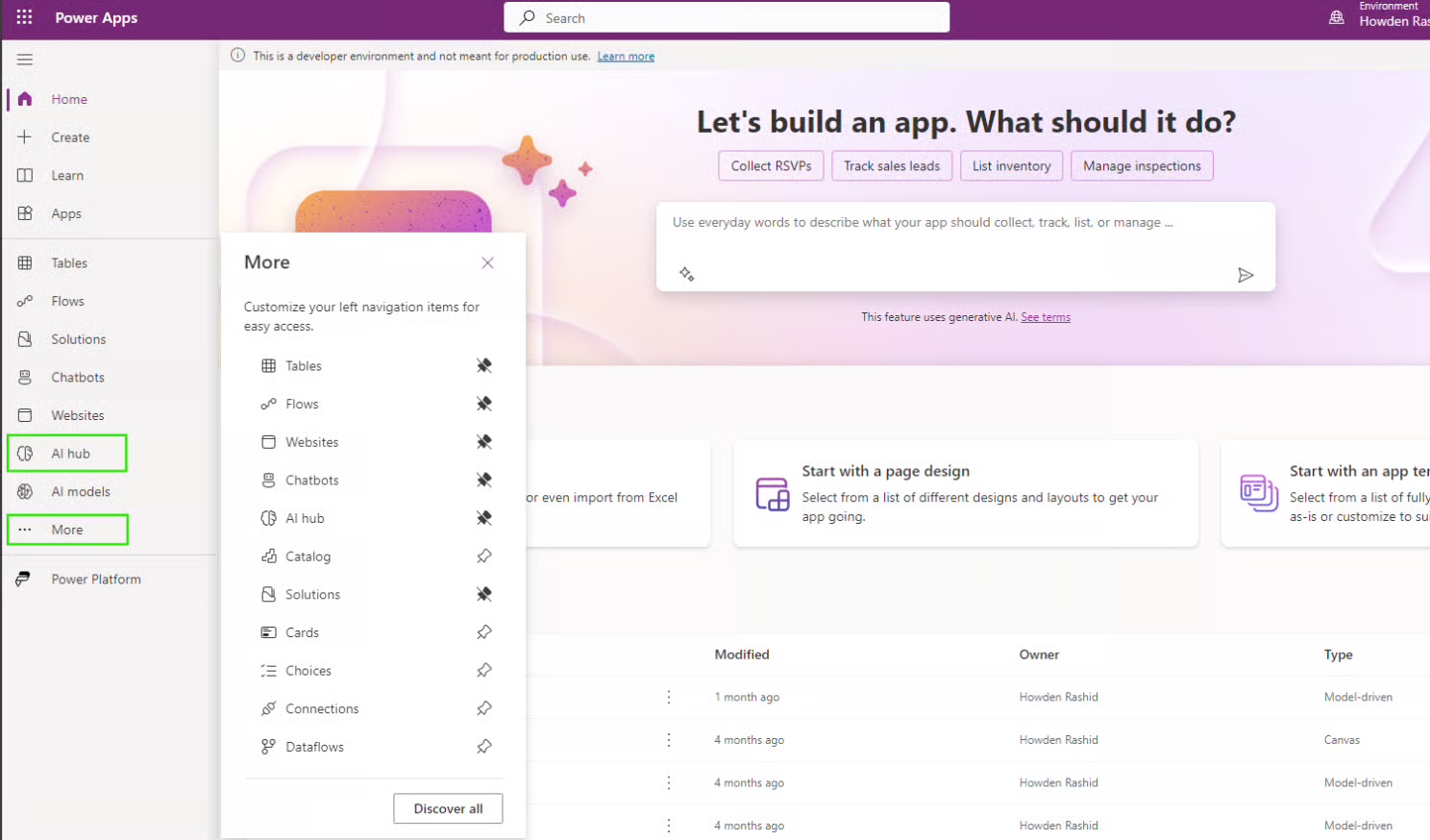The height and width of the screenshot is (840, 1430).
Task: Select AI hub in the More panel
Action: tap(305, 518)
